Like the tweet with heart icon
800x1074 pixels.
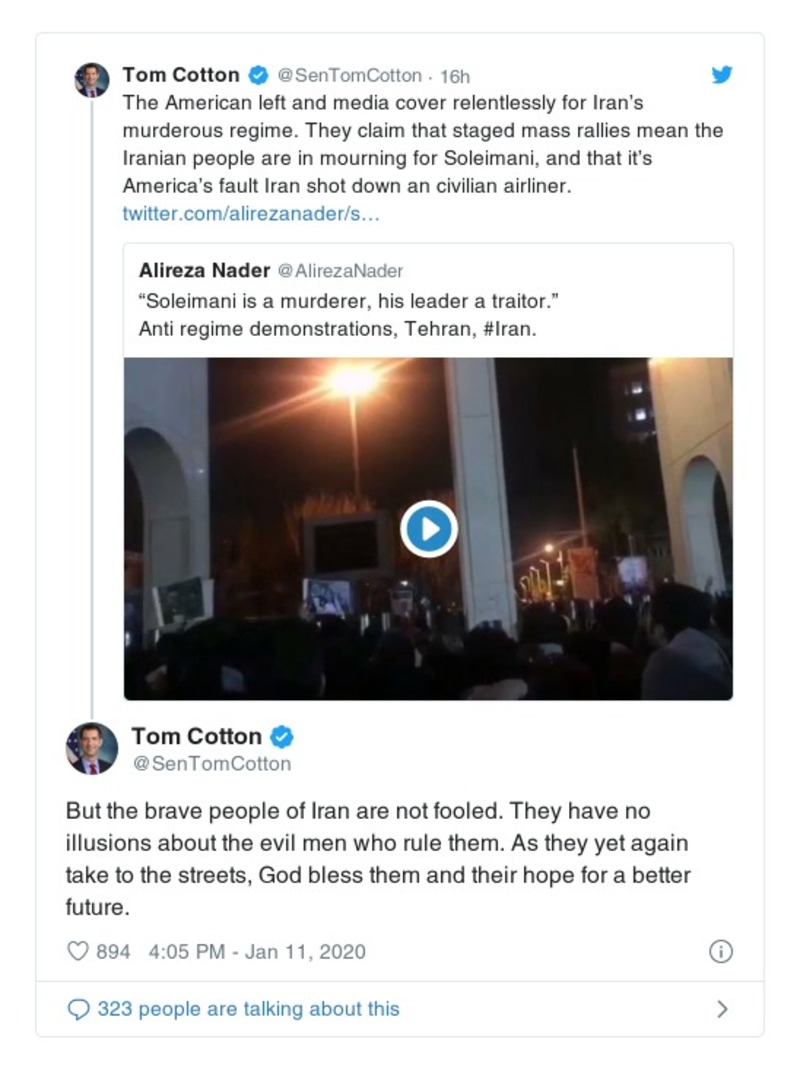pyautogui.click(x=78, y=951)
